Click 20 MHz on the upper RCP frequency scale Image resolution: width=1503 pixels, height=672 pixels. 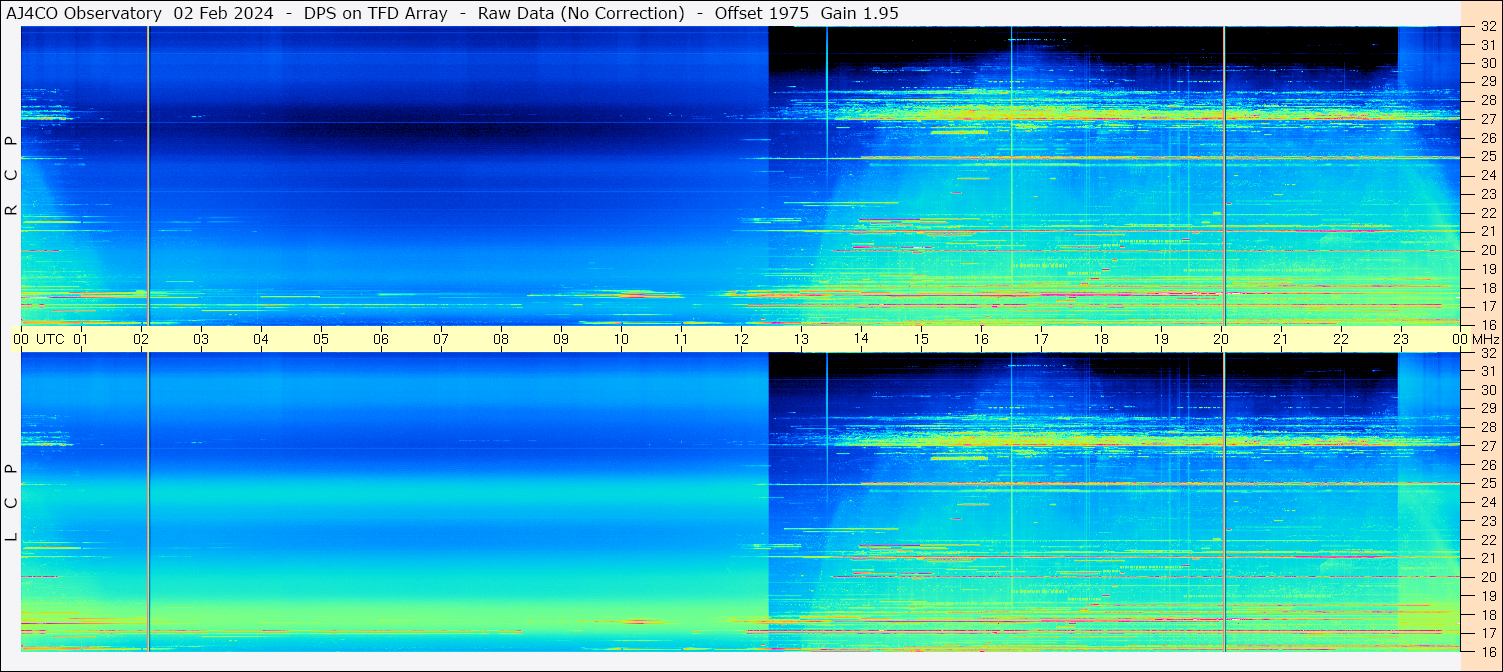click(x=1487, y=250)
